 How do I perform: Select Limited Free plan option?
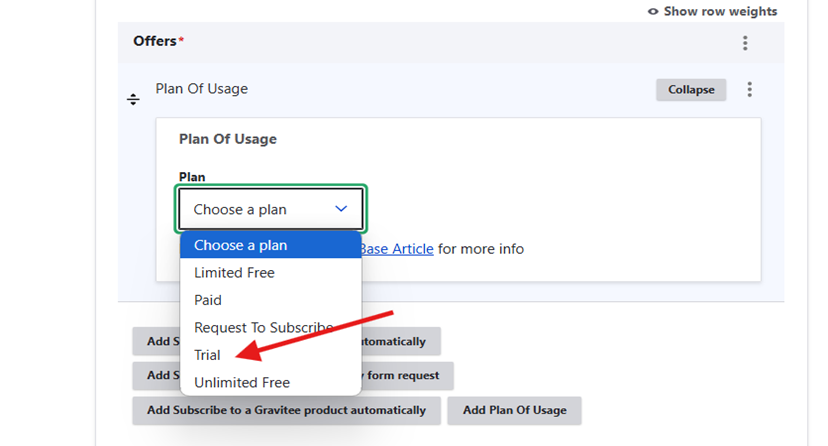coord(270,272)
